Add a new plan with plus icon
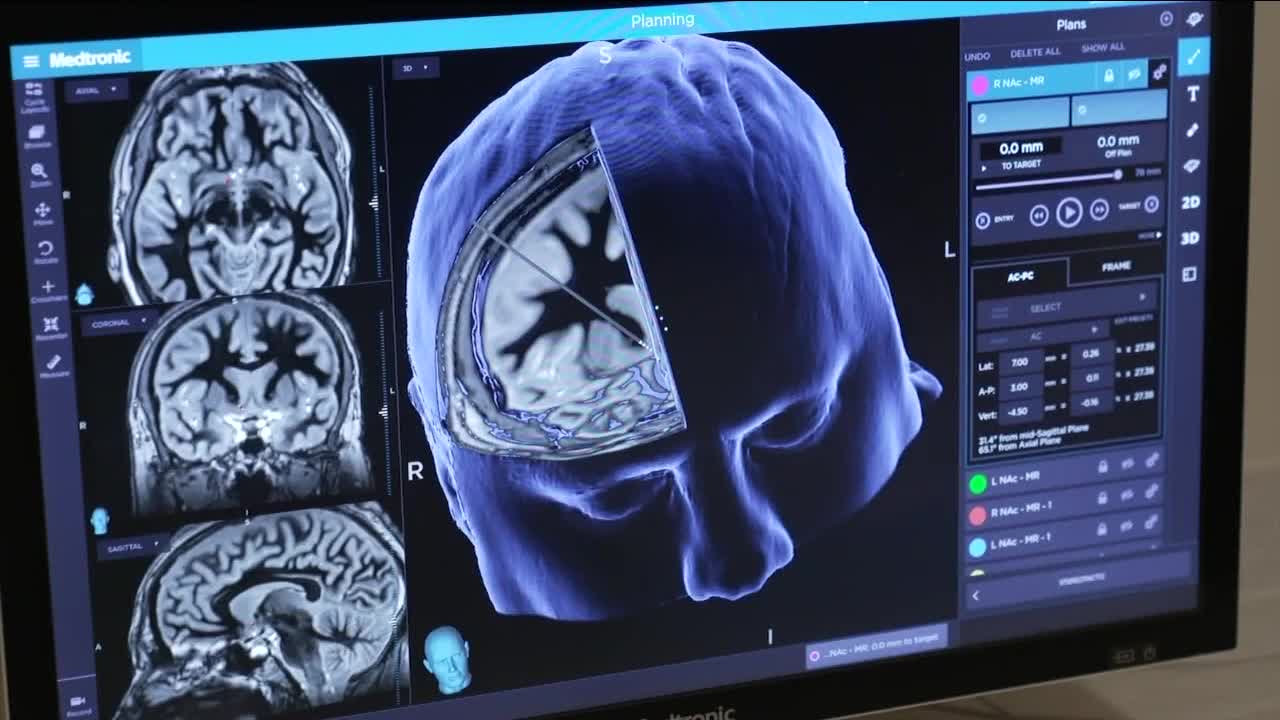This screenshot has height=720, width=1280. pyautogui.click(x=1166, y=19)
